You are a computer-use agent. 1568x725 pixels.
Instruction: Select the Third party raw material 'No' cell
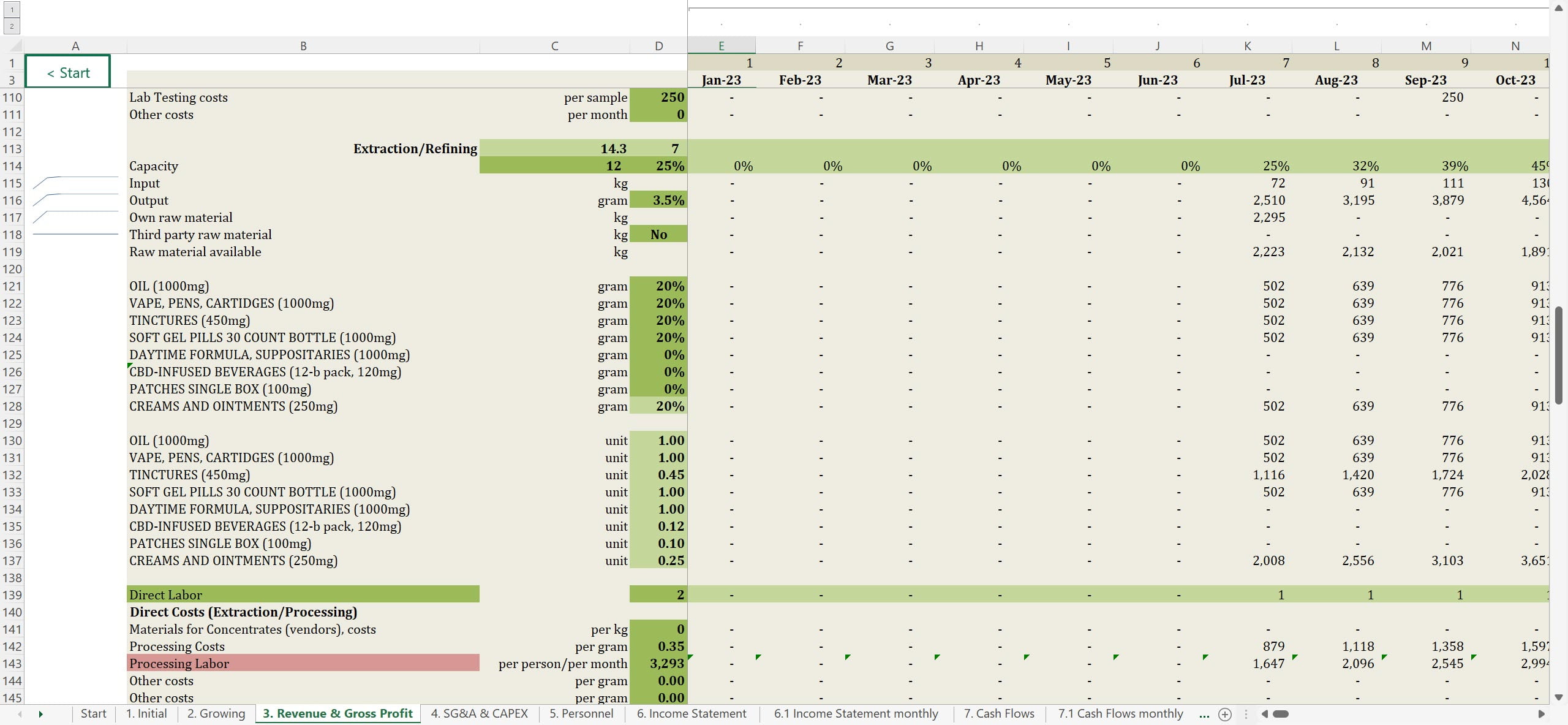(x=658, y=235)
